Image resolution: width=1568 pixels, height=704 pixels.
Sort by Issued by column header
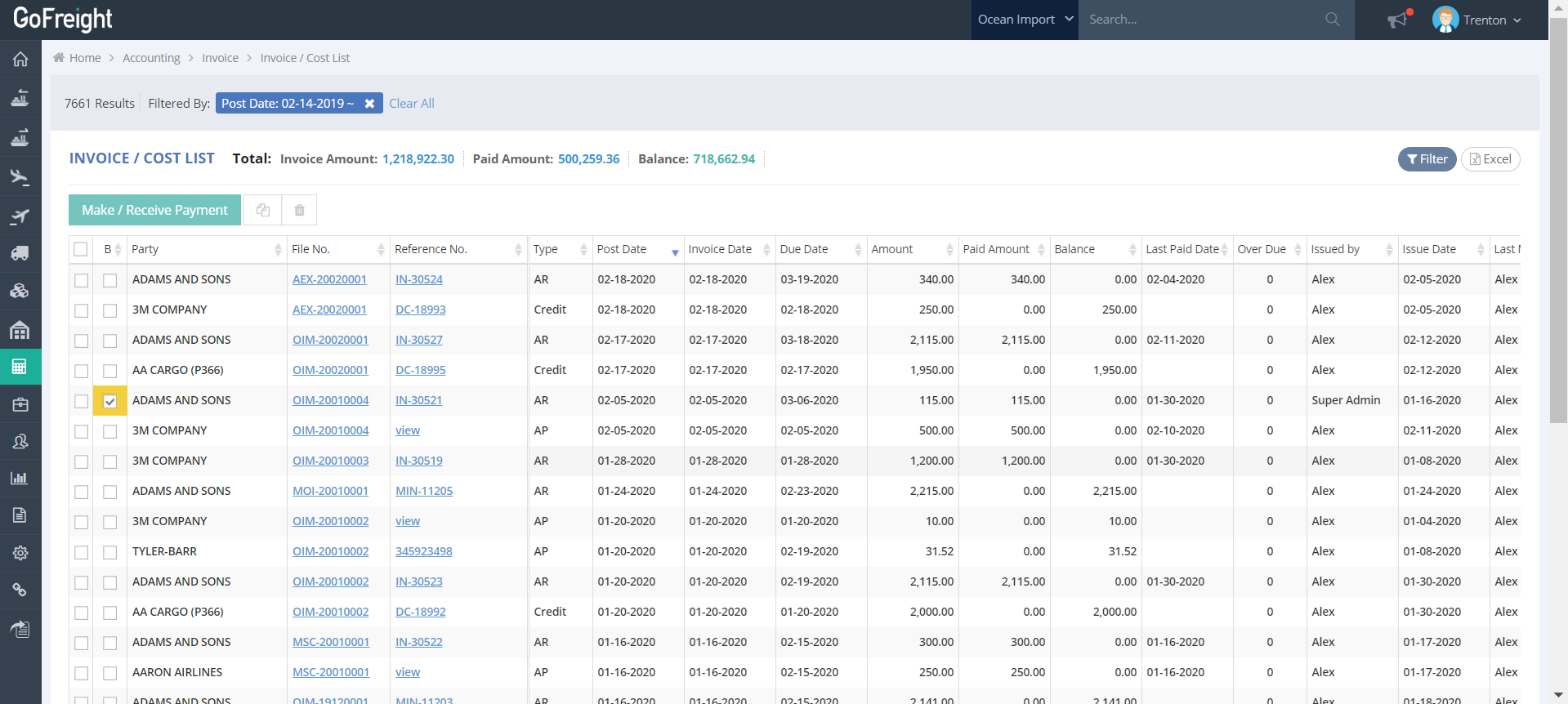pyautogui.click(x=1351, y=249)
